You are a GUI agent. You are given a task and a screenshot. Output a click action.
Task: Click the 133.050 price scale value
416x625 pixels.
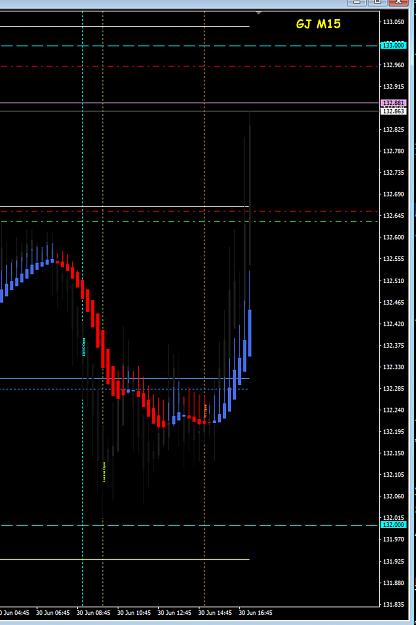(x=393, y=22)
